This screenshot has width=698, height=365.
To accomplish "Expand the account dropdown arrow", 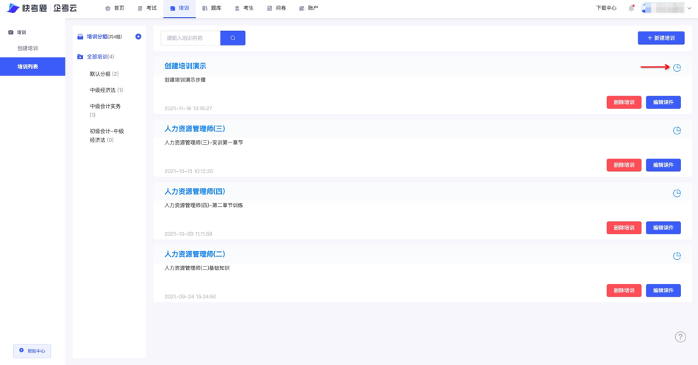I will click(x=690, y=8).
